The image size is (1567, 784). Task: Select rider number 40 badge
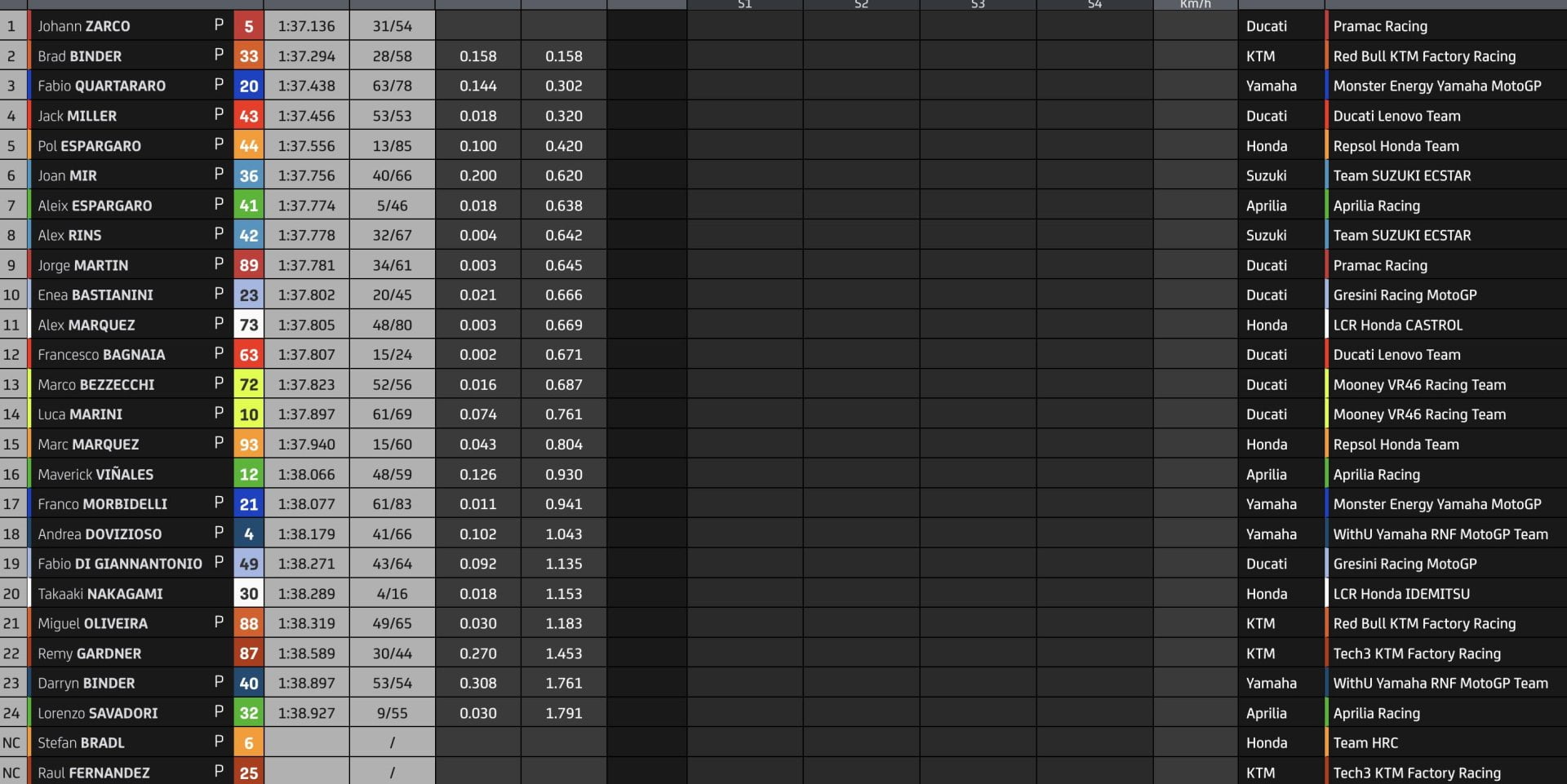(248, 684)
